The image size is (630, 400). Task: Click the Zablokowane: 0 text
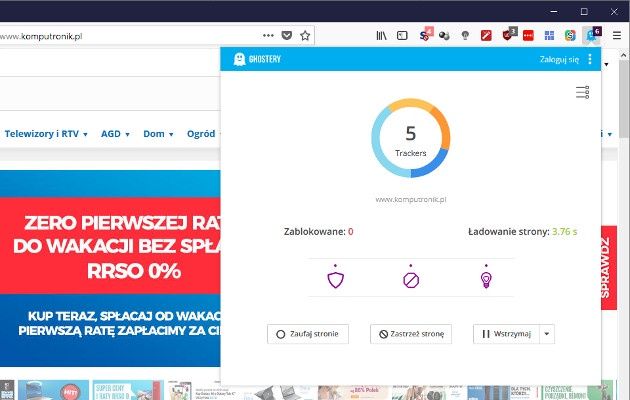point(319,232)
